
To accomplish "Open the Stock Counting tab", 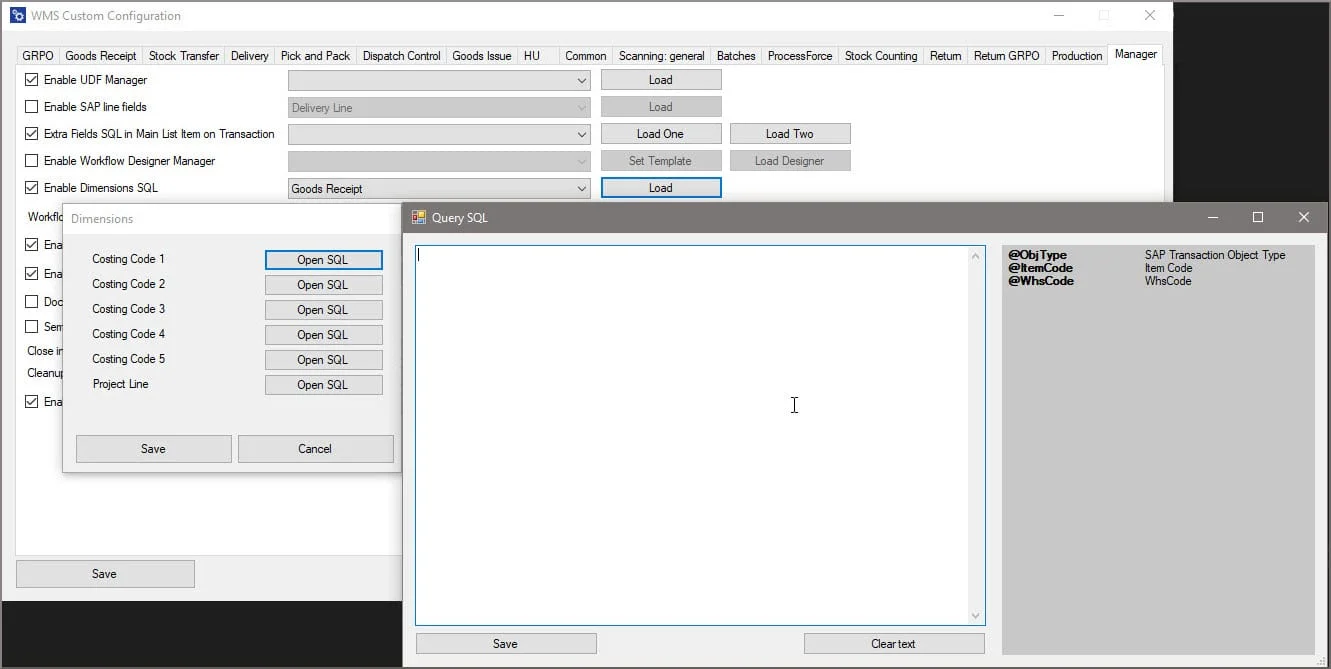I will tap(881, 56).
